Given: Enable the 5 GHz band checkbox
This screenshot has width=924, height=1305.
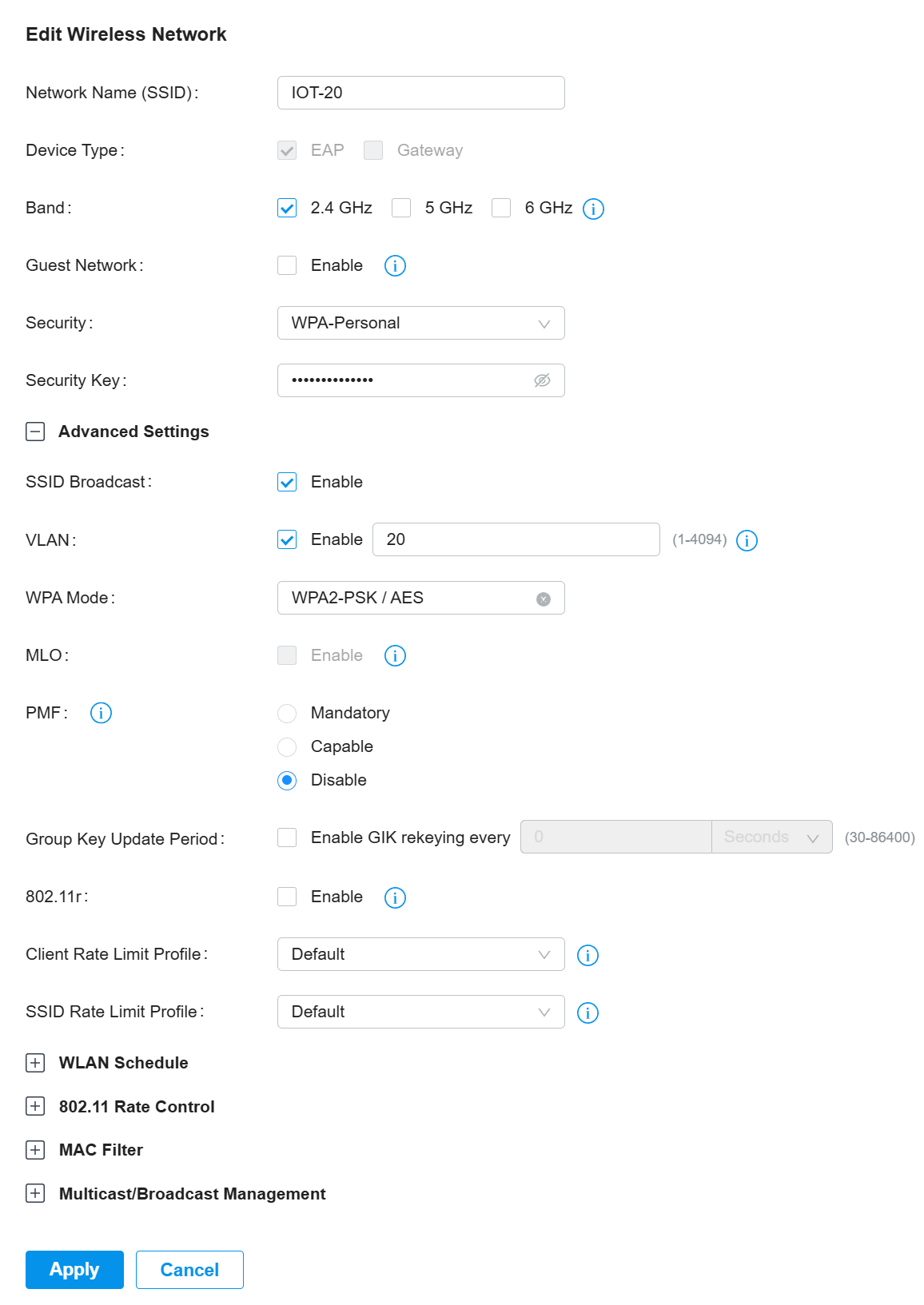Looking at the screenshot, I should click(x=401, y=208).
